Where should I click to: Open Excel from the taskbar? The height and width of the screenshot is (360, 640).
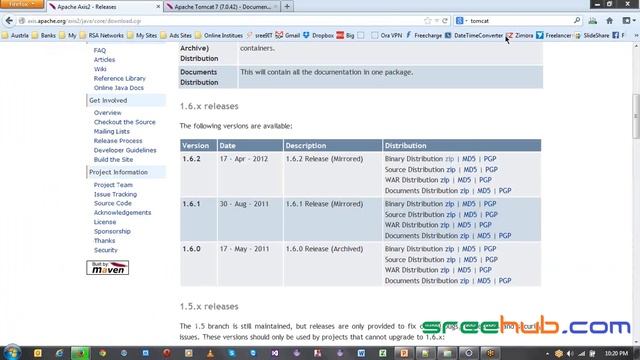[382, 353]
